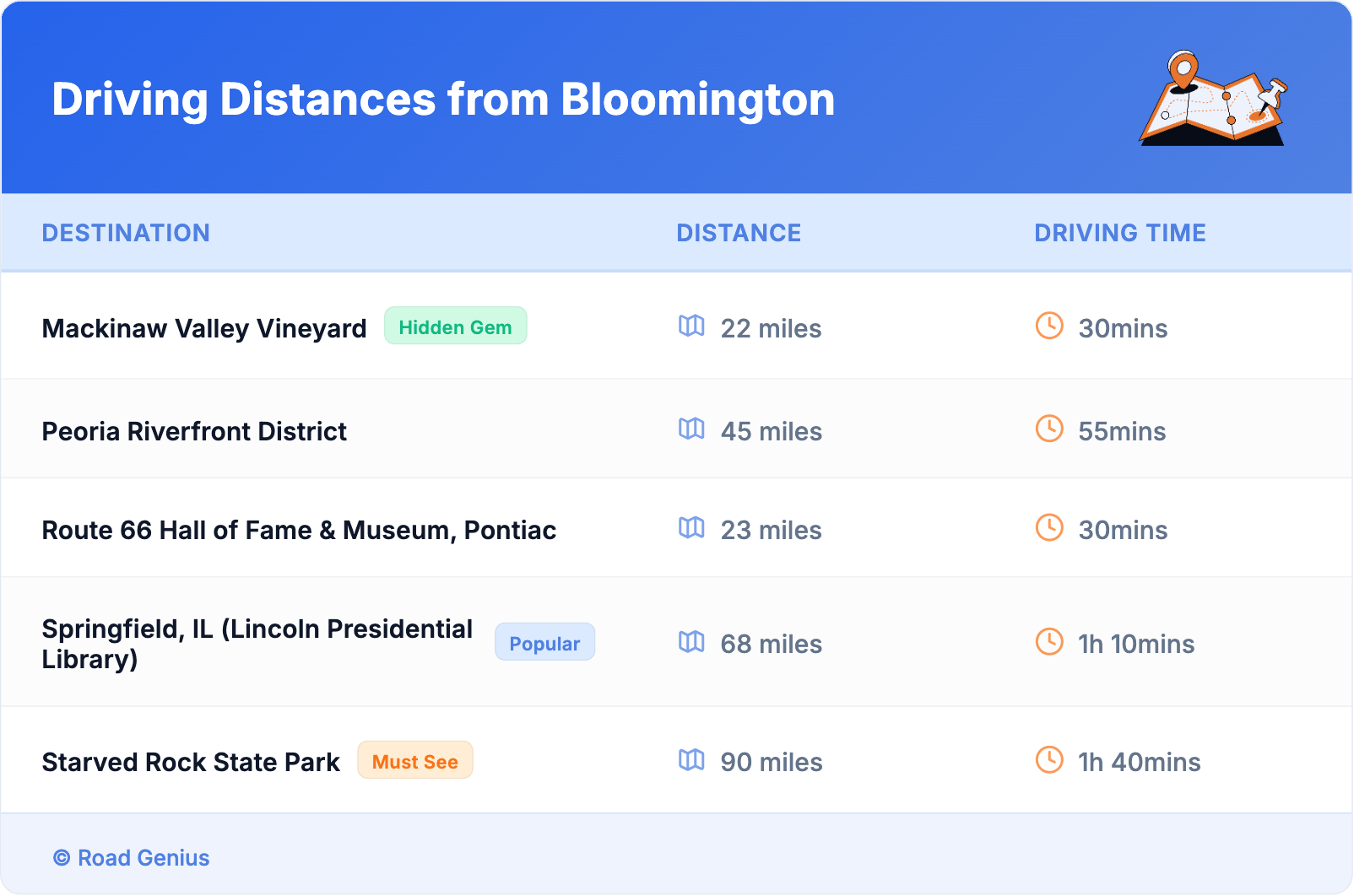The height and width of the screenshot is (896, 1354).
Task: Click the map illustration in the header
Action: [1213, 99]
